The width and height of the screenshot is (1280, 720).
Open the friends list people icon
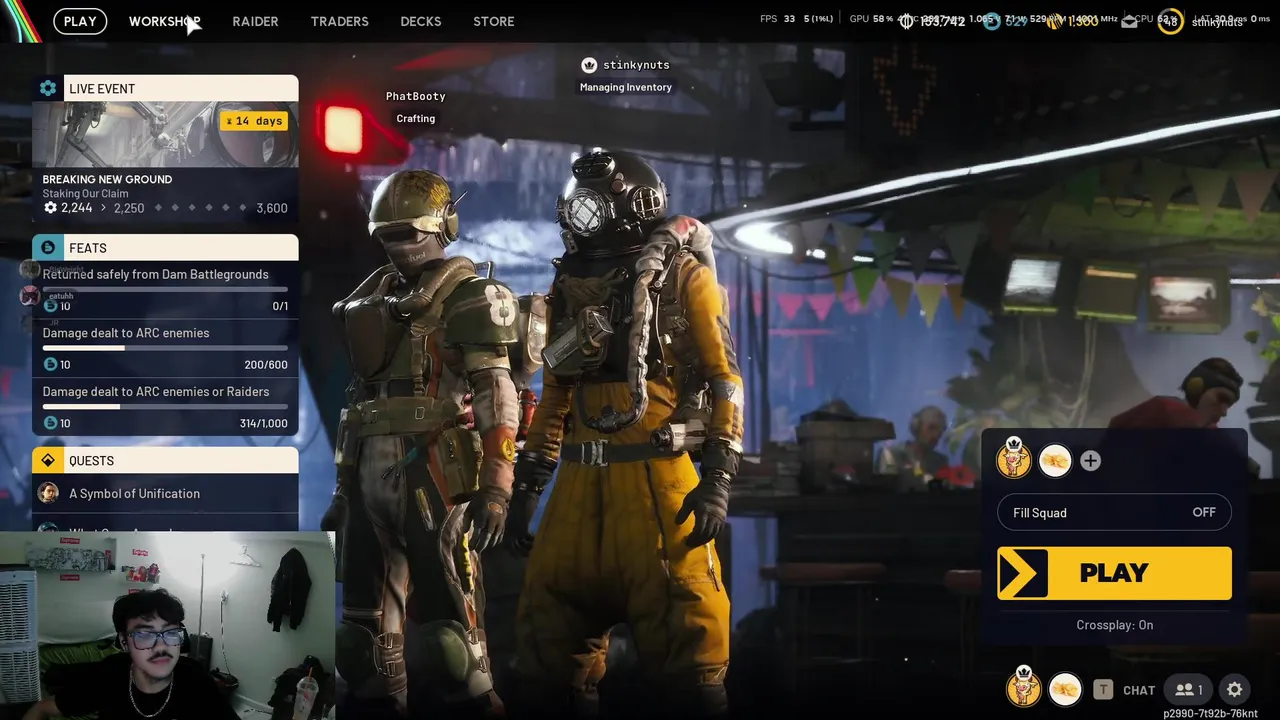point(1189,689)
